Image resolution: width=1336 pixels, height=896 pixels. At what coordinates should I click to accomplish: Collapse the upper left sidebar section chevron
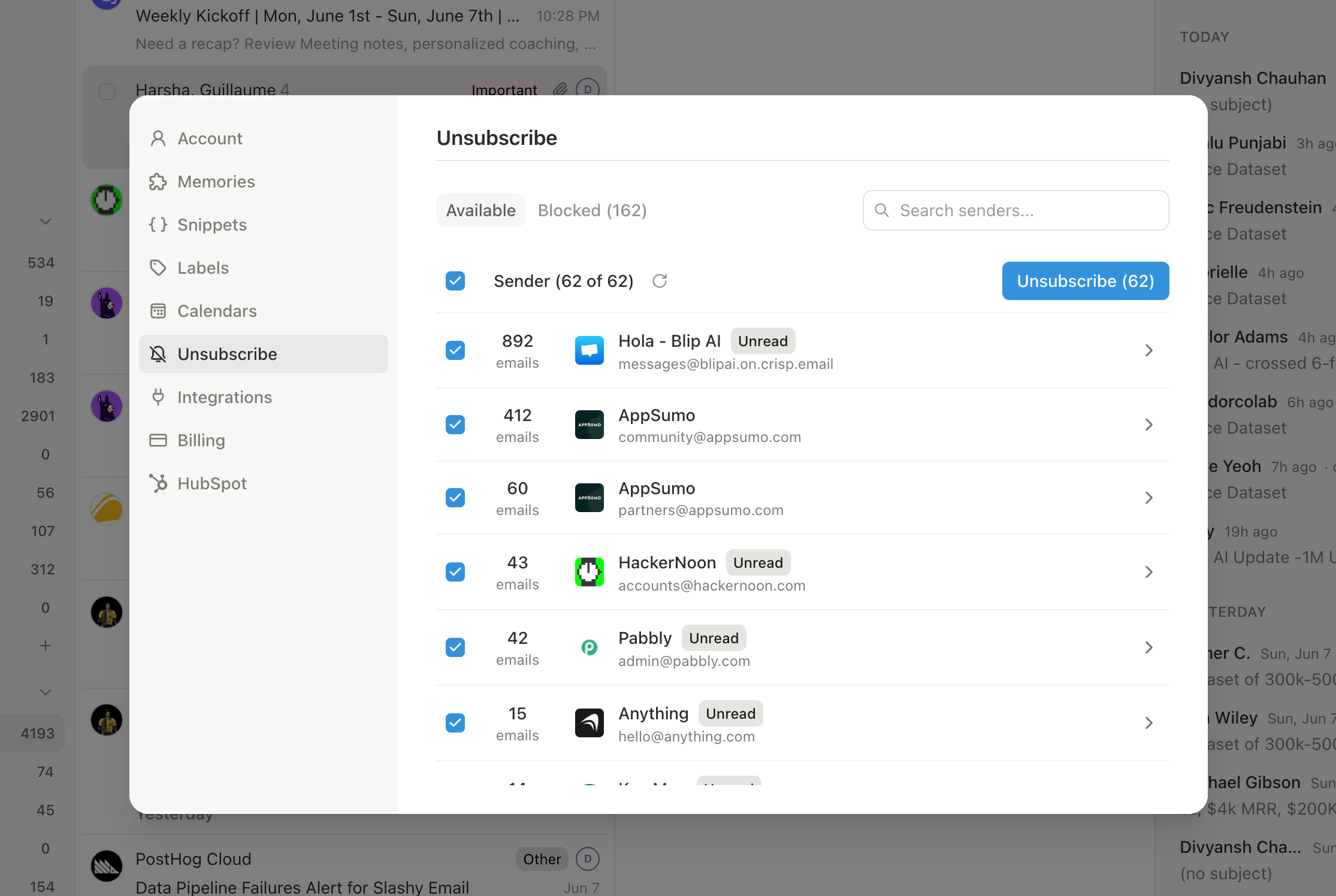[45, 222]
